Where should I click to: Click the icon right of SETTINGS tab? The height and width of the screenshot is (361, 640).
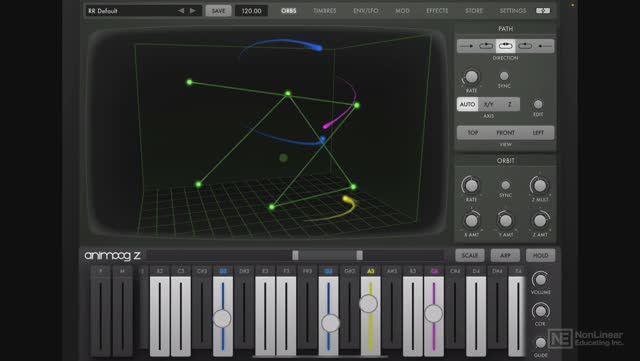pyautogui.click(x=543, y=11)
